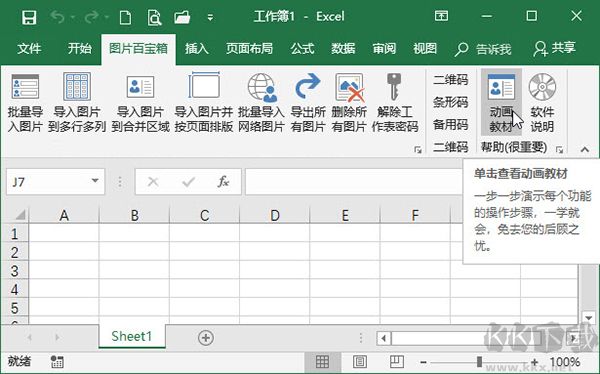
Task: Click the 告诉我 search box
Action: 483,49
